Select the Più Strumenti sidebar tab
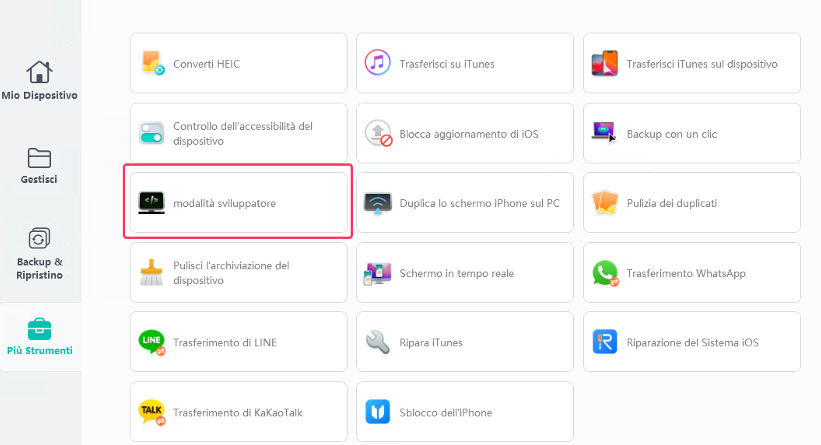Image resolution: width=821 pixels, height=445 pixels. pyautogui.click(x=39, y=337)
